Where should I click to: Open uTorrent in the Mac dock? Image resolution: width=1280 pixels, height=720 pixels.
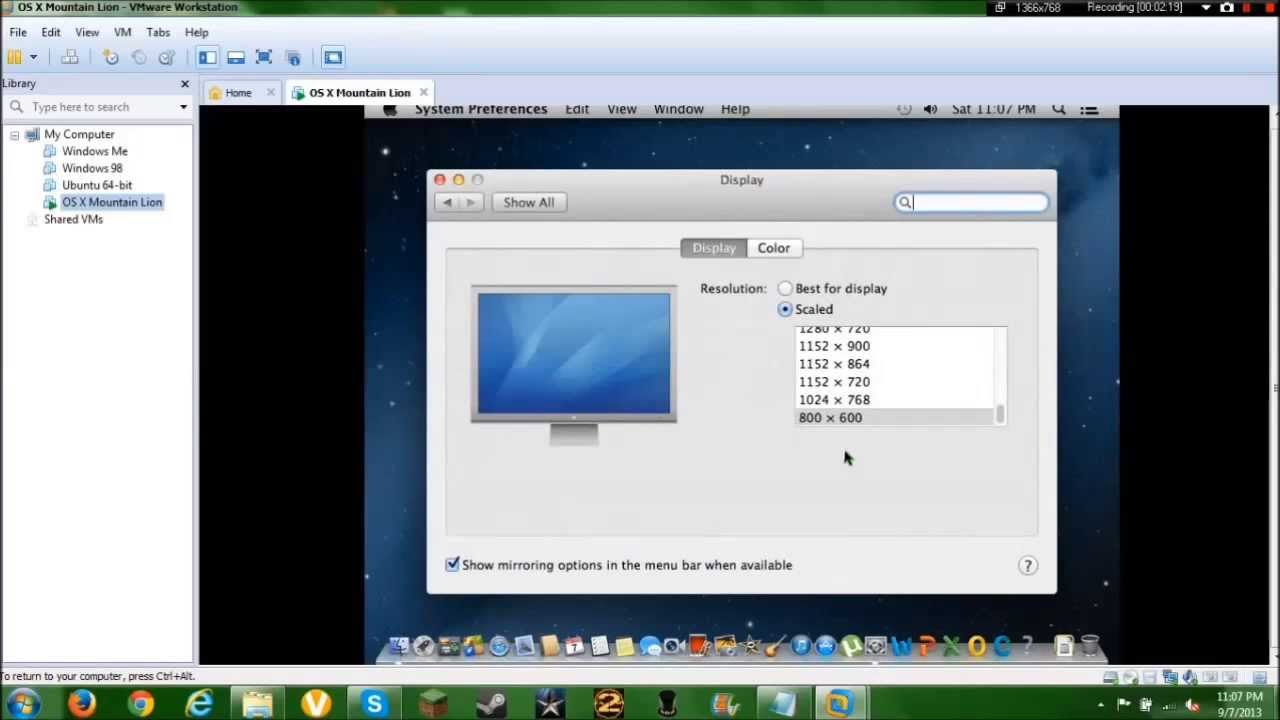click(x=851, y=646)
